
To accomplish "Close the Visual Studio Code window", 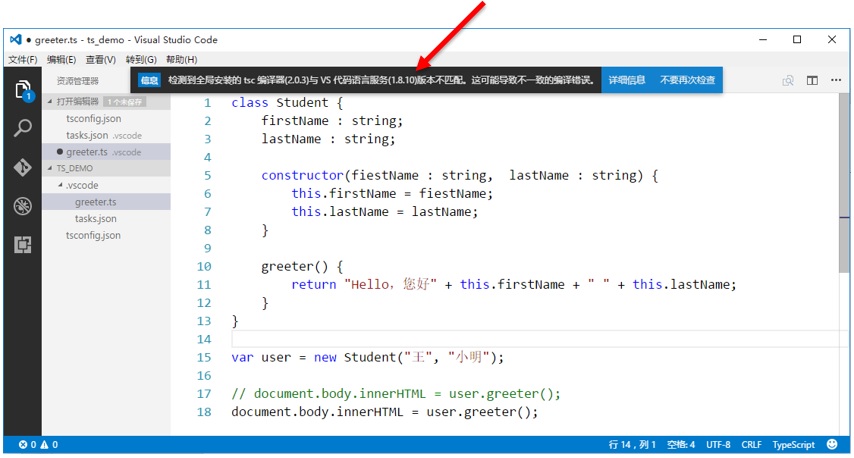I will [x=832, y=39].
